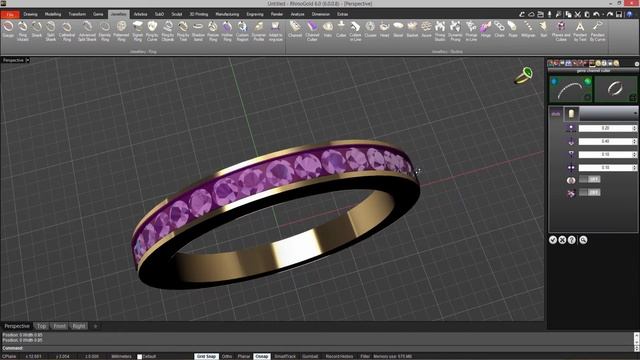Select the Signet Ring tool
Screen dimensions: 640x360
(x=138, y=31)
